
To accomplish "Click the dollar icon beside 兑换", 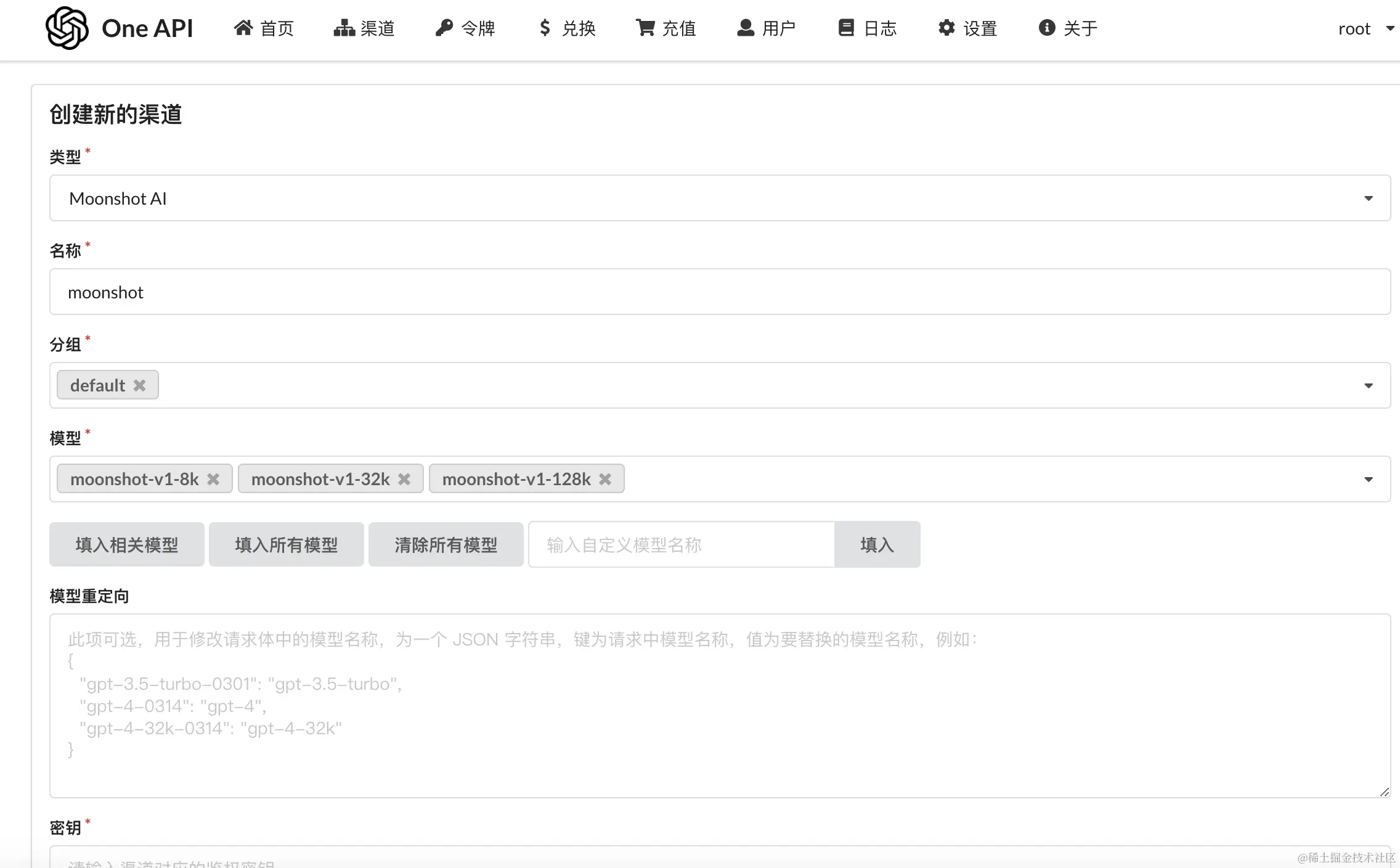I will coord(545,28).
